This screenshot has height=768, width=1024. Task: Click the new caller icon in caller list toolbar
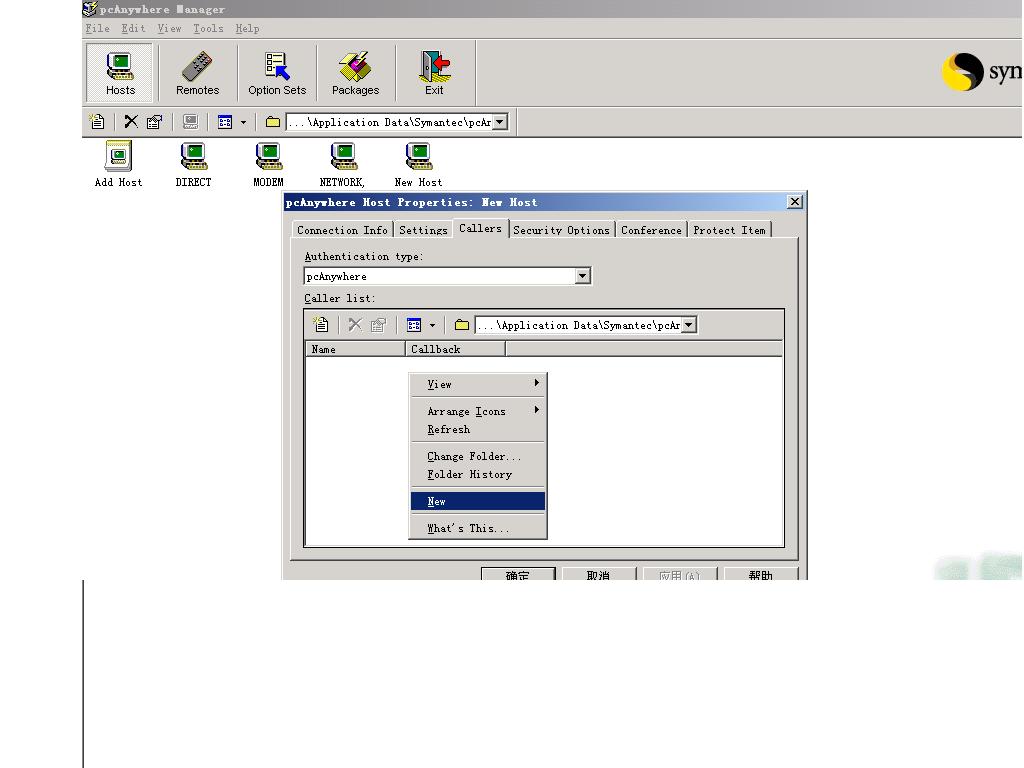click(x=321, y=325)
